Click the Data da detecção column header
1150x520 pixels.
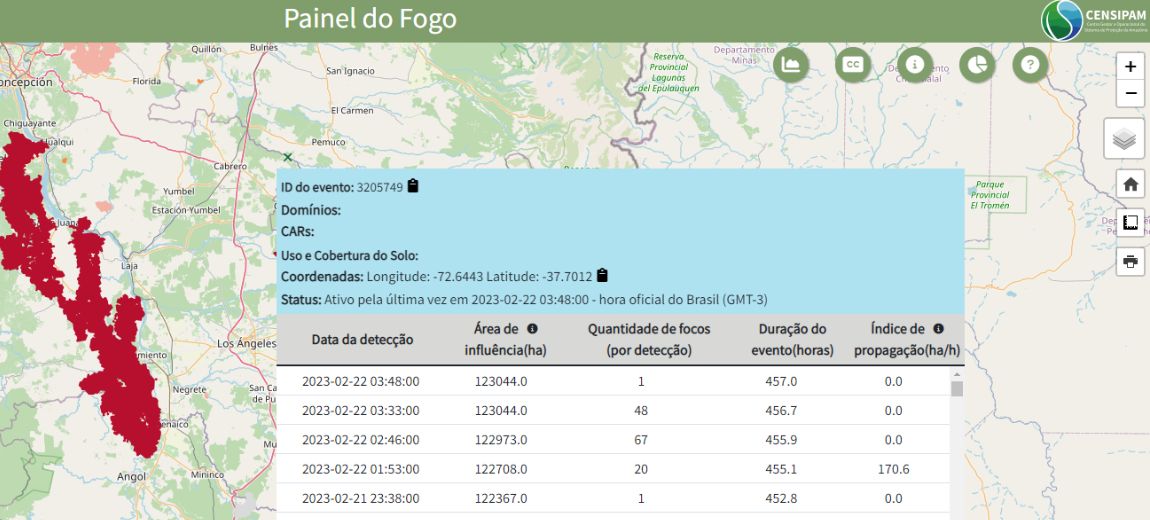click(362, 340)
